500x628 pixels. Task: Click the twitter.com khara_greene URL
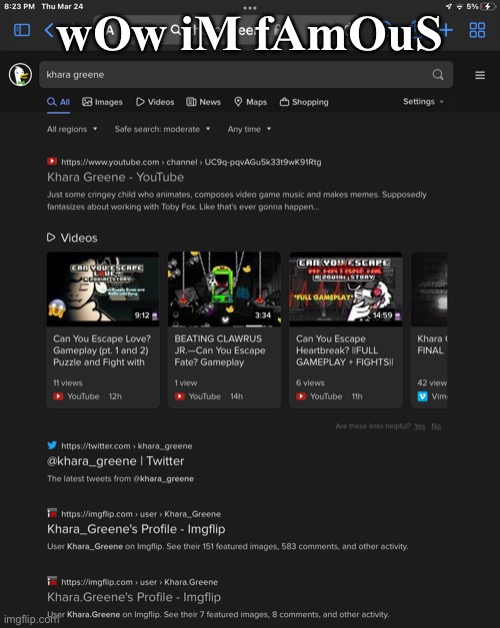[127, 446]
